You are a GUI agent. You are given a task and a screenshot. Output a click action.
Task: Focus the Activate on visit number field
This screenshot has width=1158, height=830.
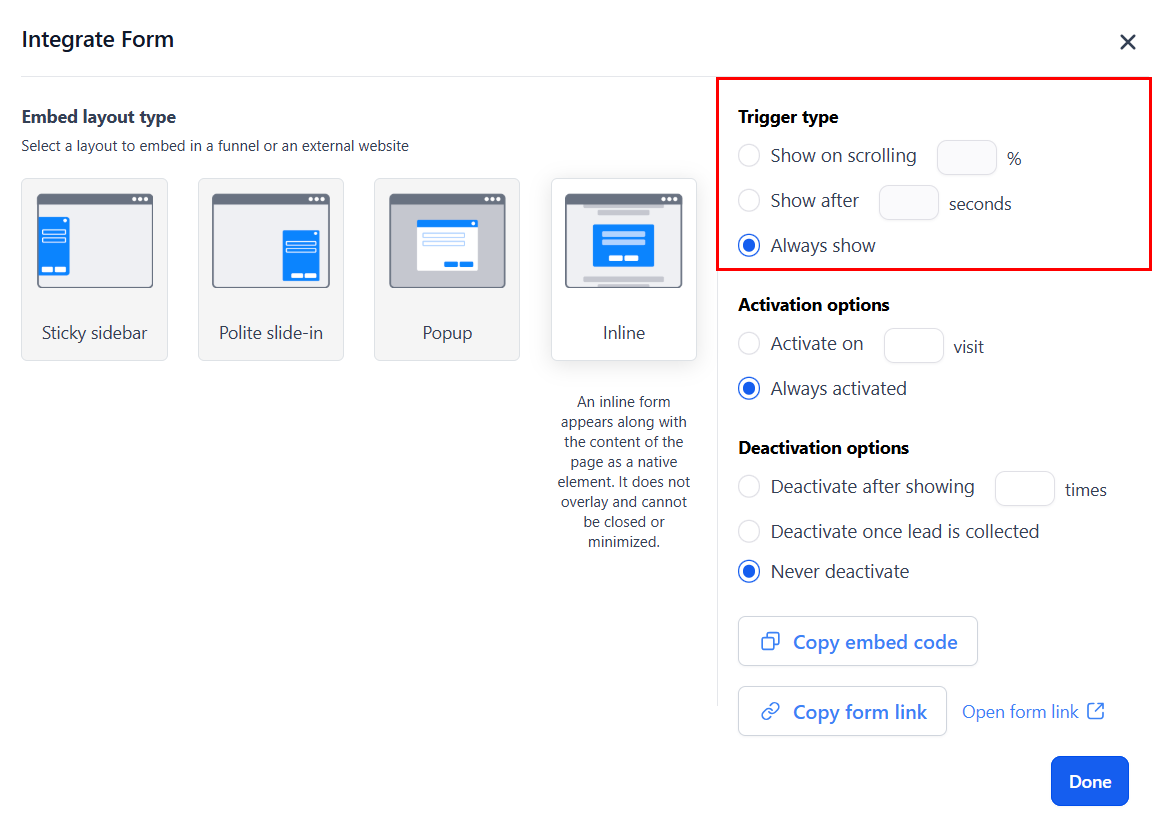coord(914,346)
